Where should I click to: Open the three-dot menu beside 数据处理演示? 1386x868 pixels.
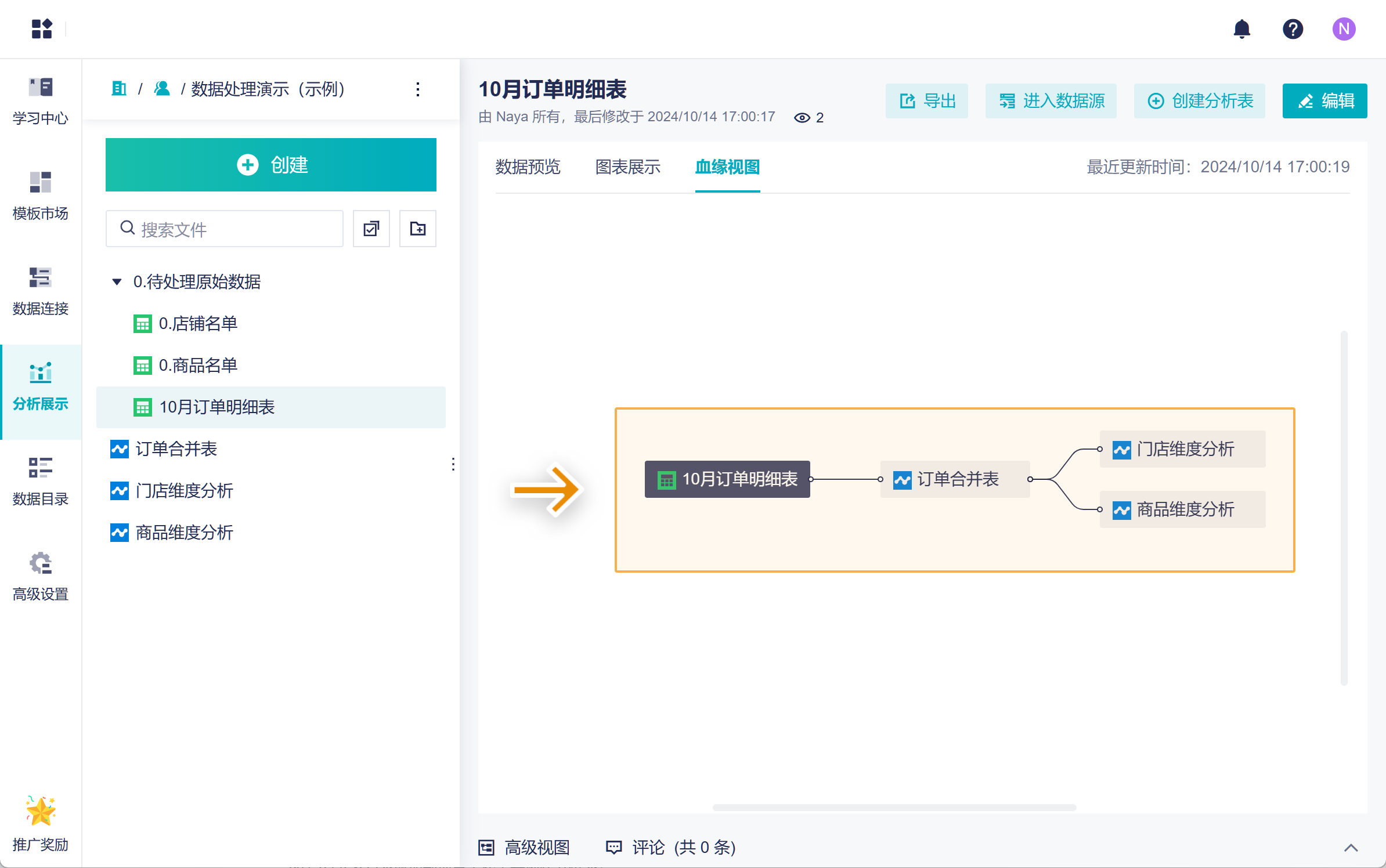417,89
